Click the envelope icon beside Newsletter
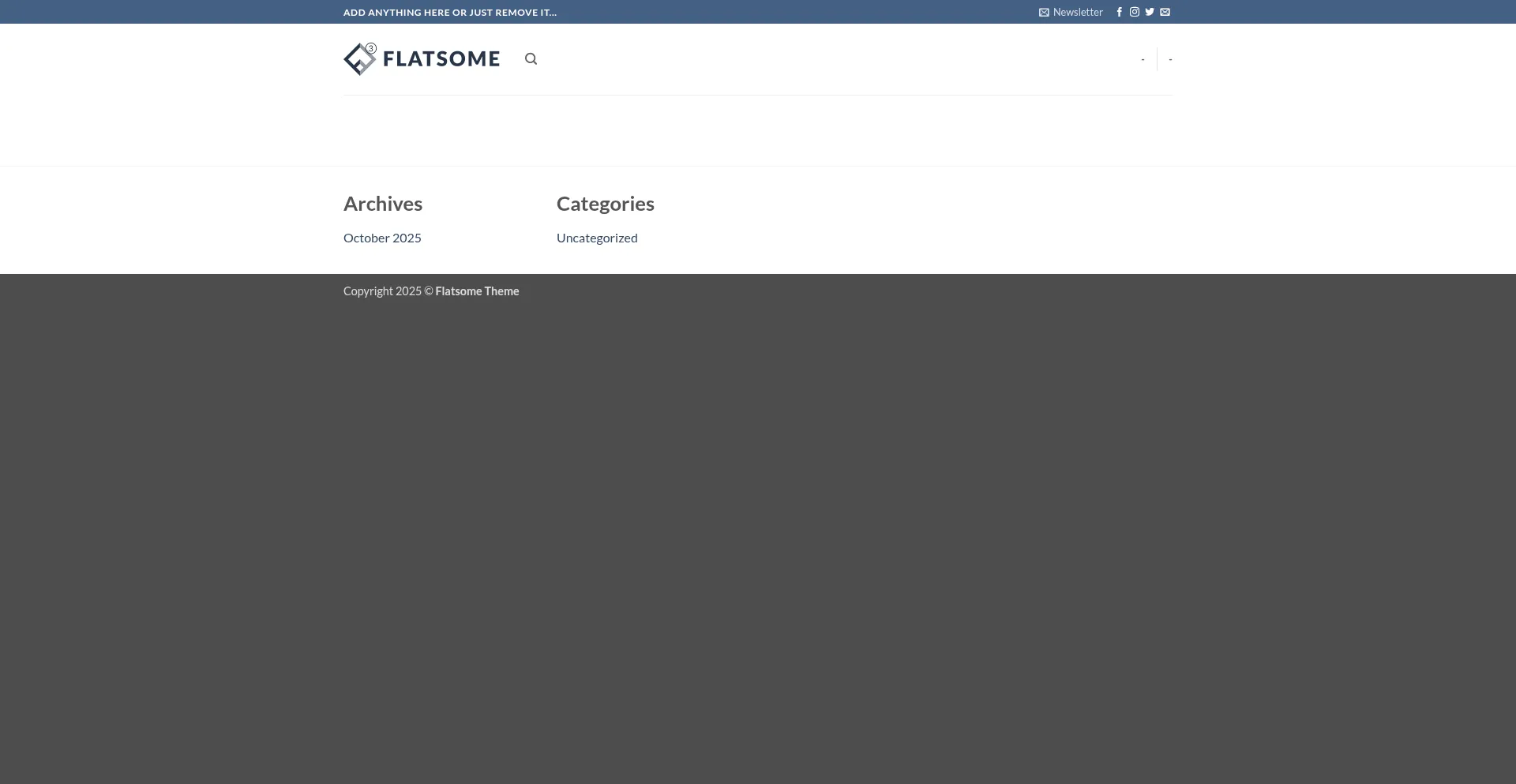 (x=1044, y=13)
